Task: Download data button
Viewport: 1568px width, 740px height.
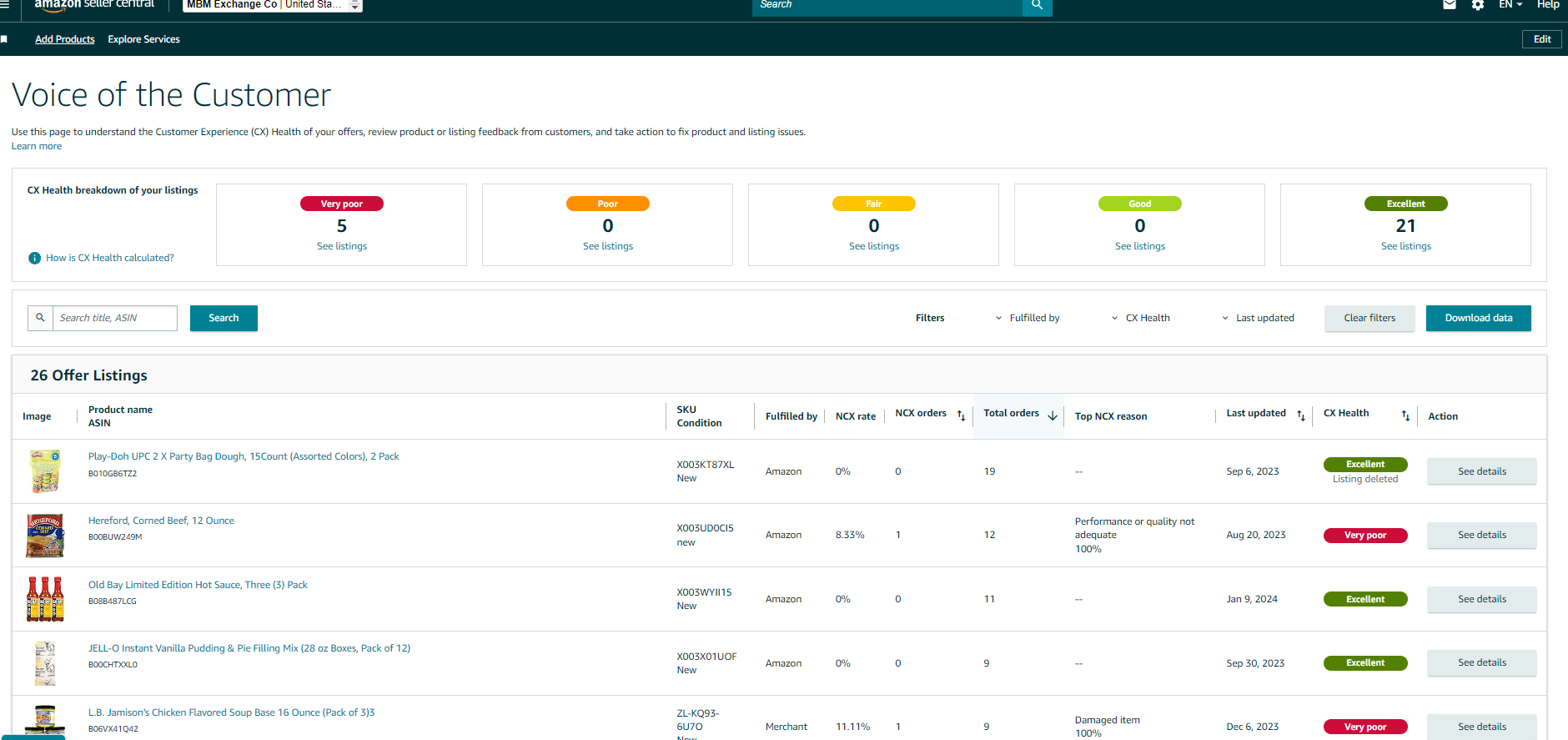Action: coord(1479,318)
